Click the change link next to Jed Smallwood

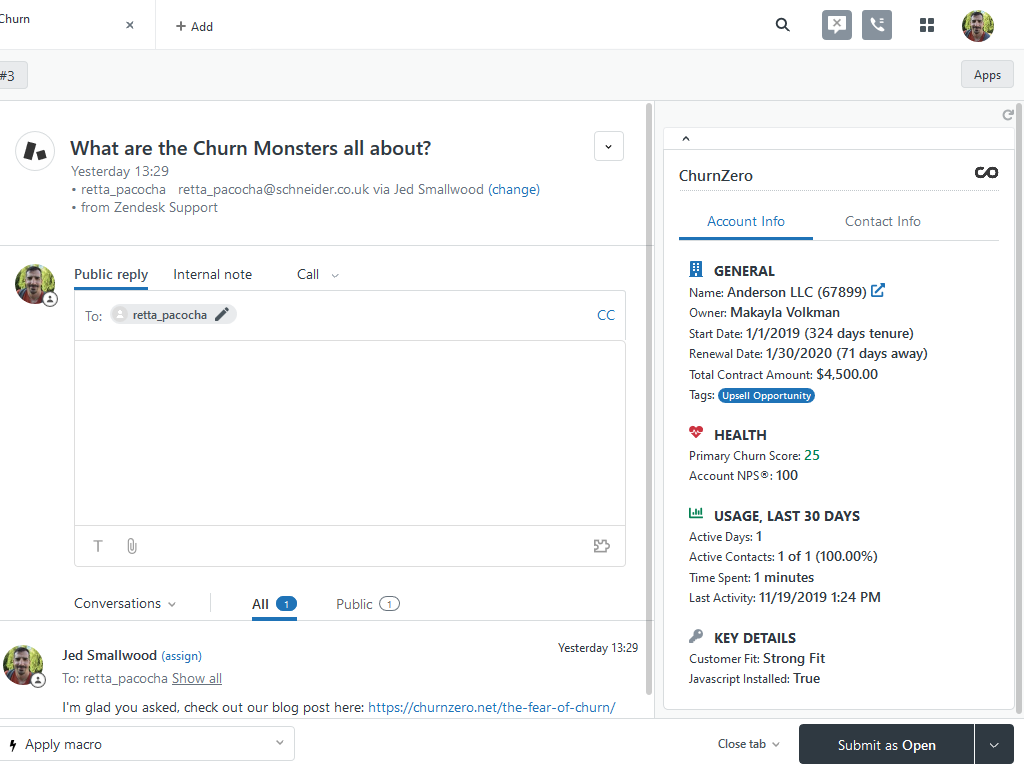point(514,189)
